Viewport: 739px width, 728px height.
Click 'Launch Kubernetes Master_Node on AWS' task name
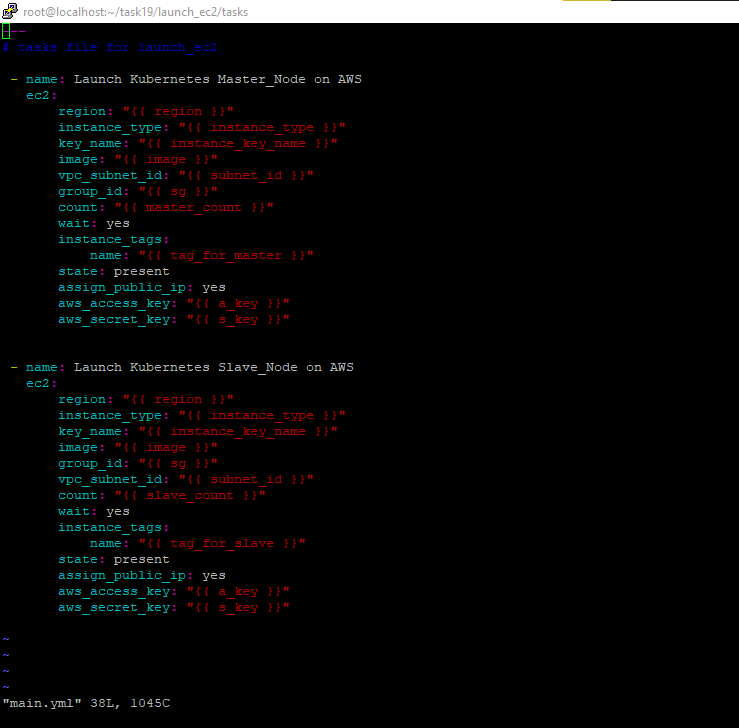point(218,79)
